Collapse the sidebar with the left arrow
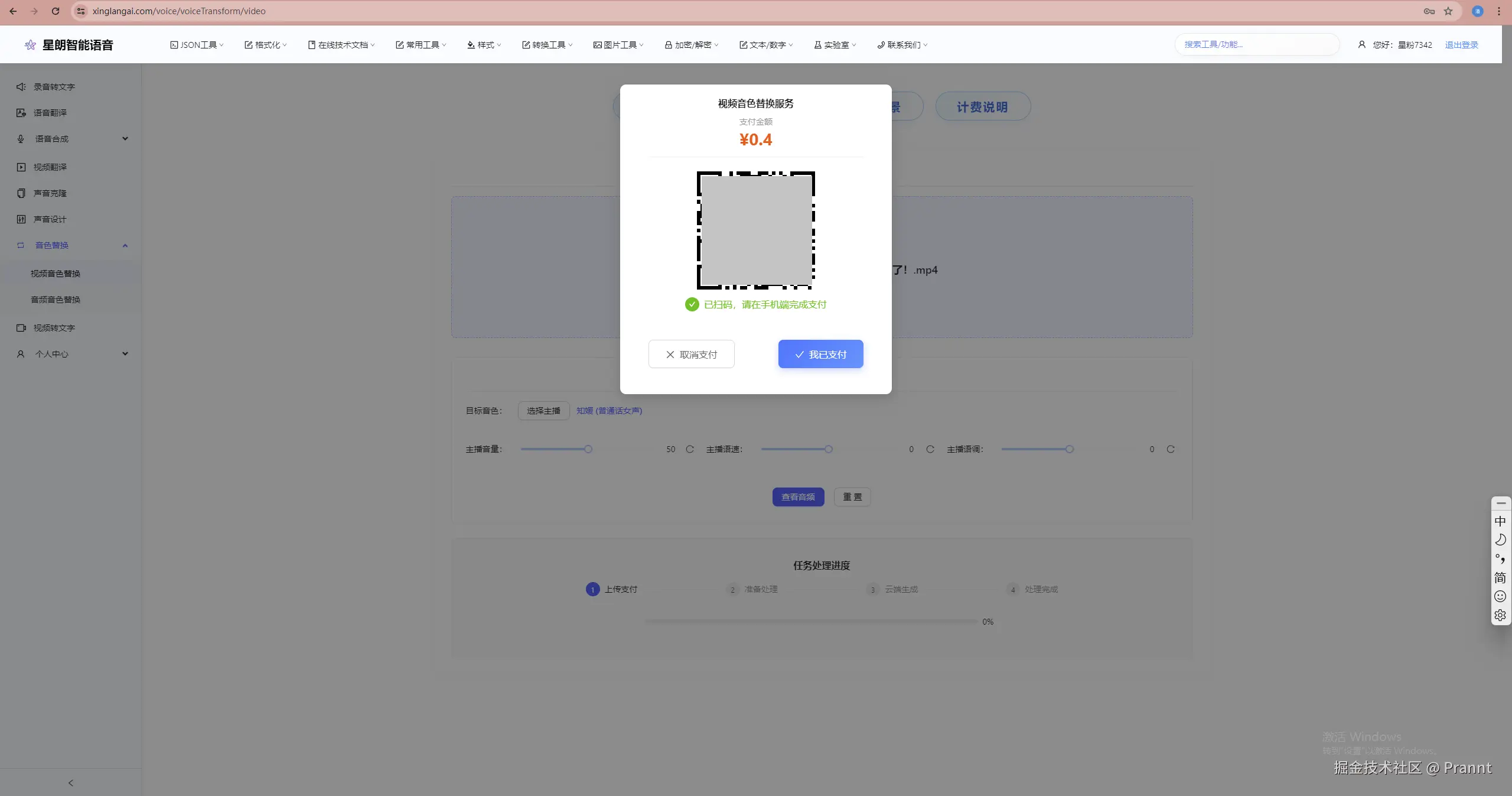The height and width of the screenshot is (796, 1512). pos(71,783)
